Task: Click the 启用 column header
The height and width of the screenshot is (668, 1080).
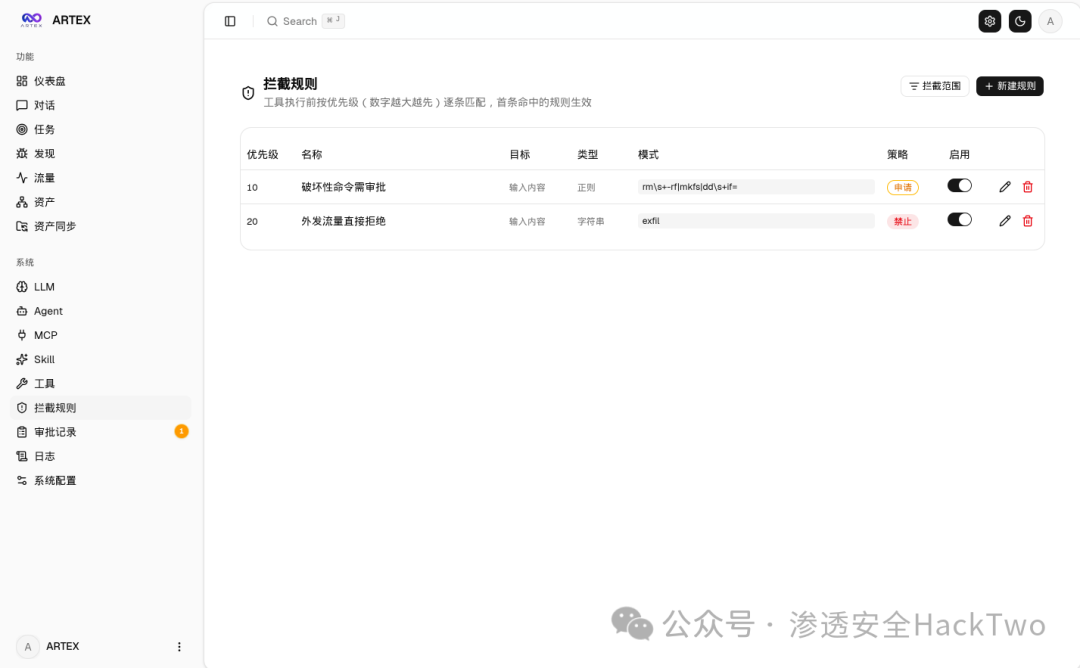Action: click(x=959, y=154)
